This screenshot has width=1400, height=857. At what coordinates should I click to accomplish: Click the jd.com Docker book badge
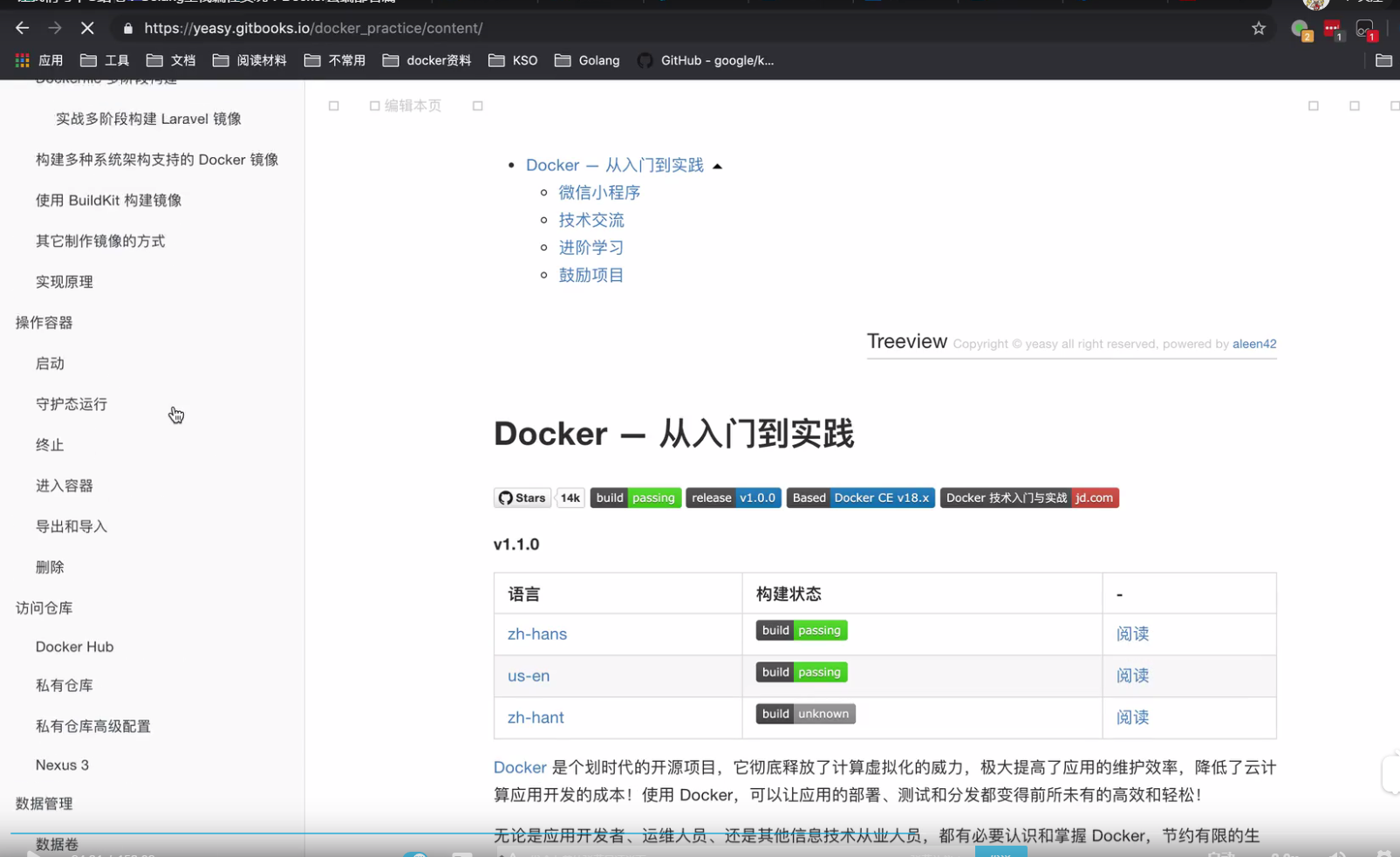coord(1029,497)
